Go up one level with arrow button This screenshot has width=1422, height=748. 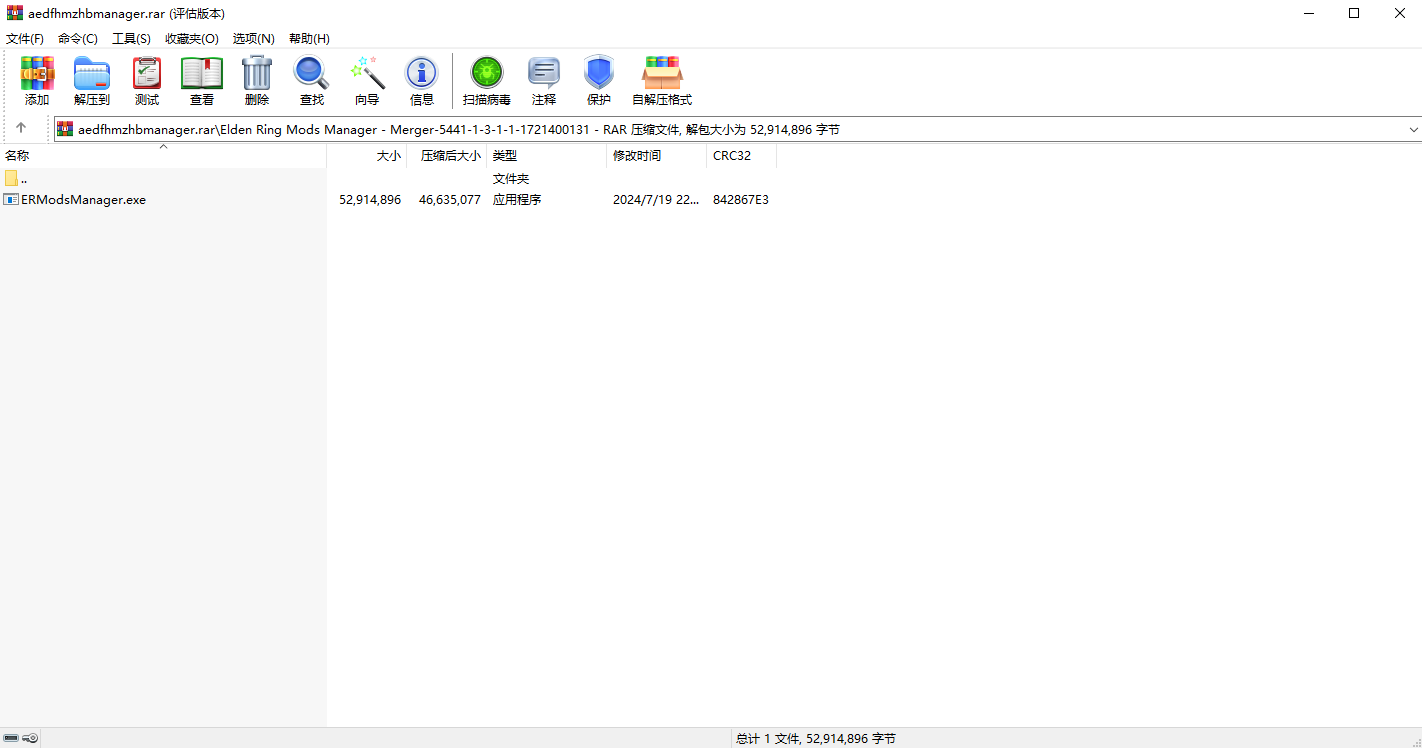(21, 129)
